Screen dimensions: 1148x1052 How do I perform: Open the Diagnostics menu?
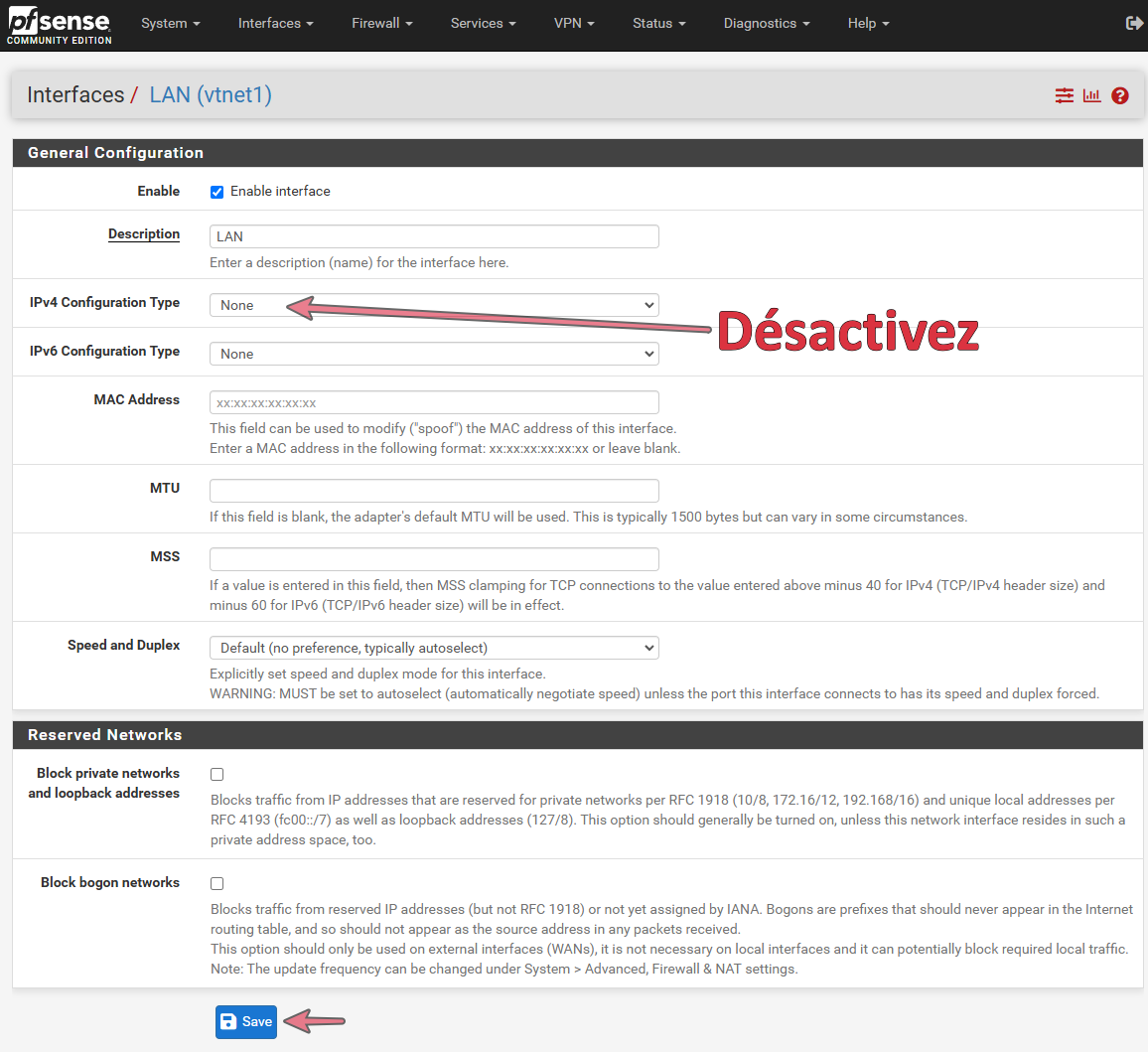766,23
